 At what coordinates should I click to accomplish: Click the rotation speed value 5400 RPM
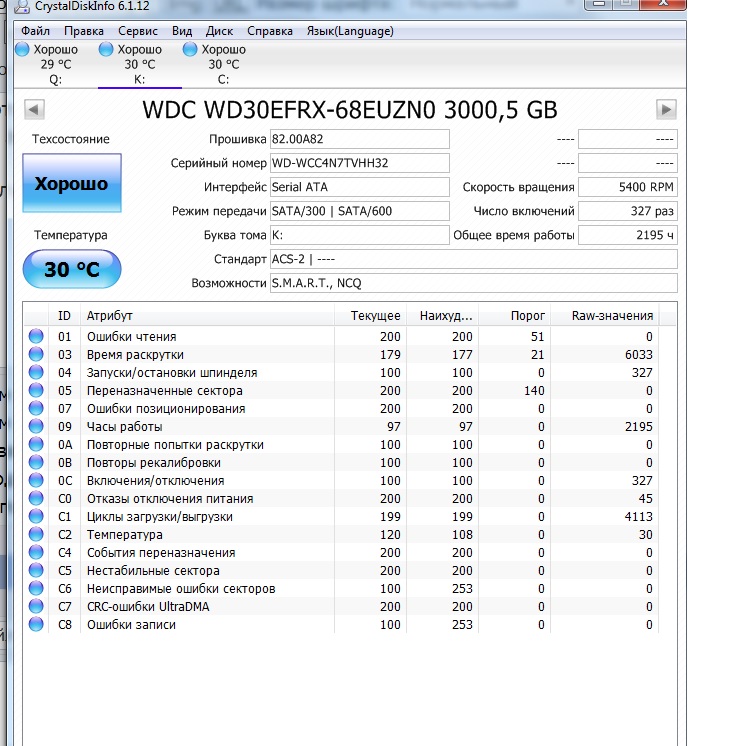pyautogui.click(x=628, y=187)
